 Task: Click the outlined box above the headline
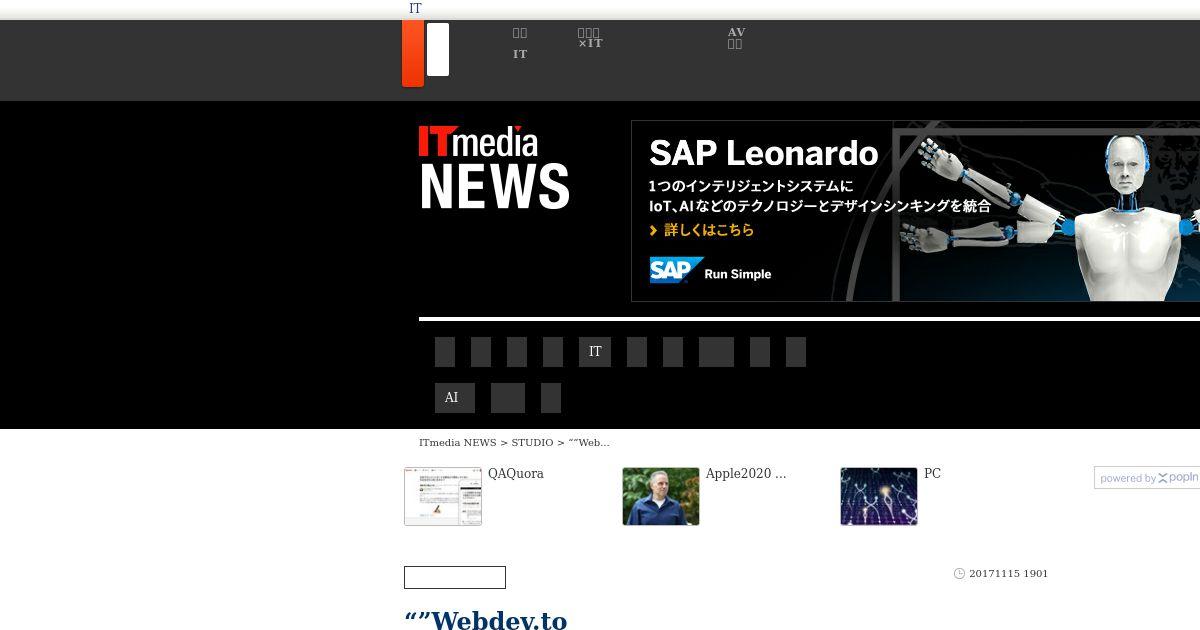pos(455,578)
